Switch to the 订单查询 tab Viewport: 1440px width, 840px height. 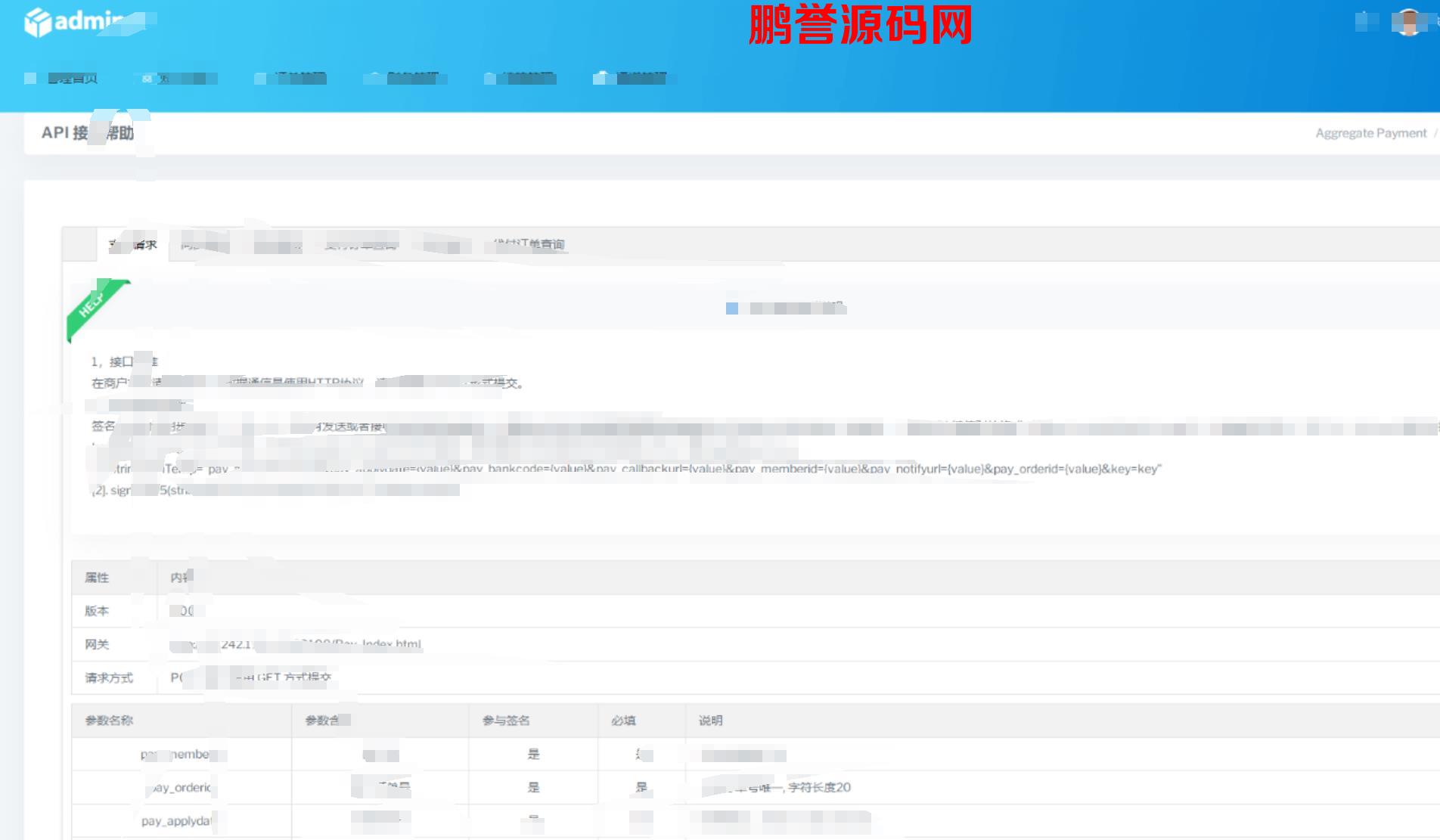click(529, 244)
